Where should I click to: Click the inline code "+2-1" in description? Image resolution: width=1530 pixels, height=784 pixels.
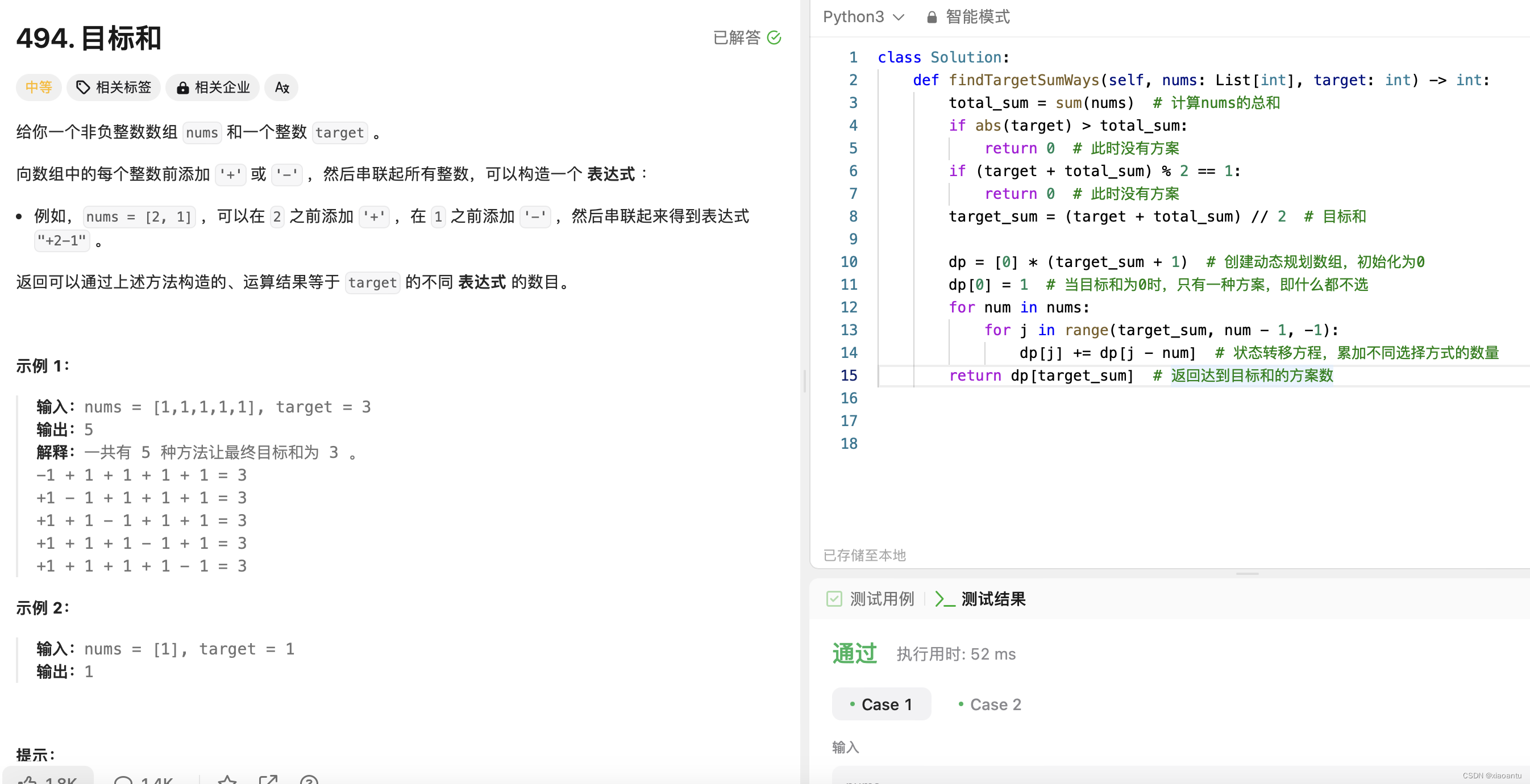62,241
